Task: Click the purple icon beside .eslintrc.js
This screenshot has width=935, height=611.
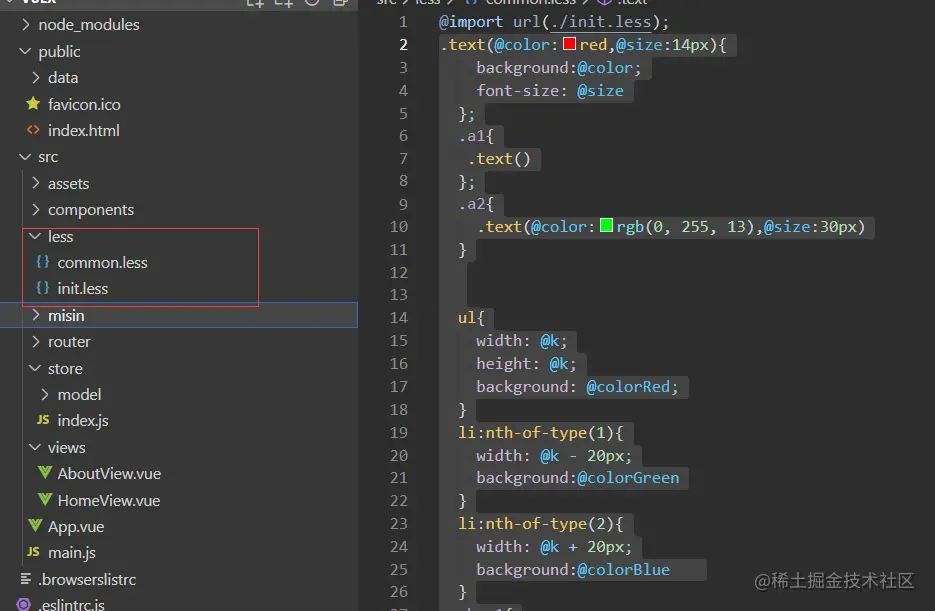Action: [24, 604]
